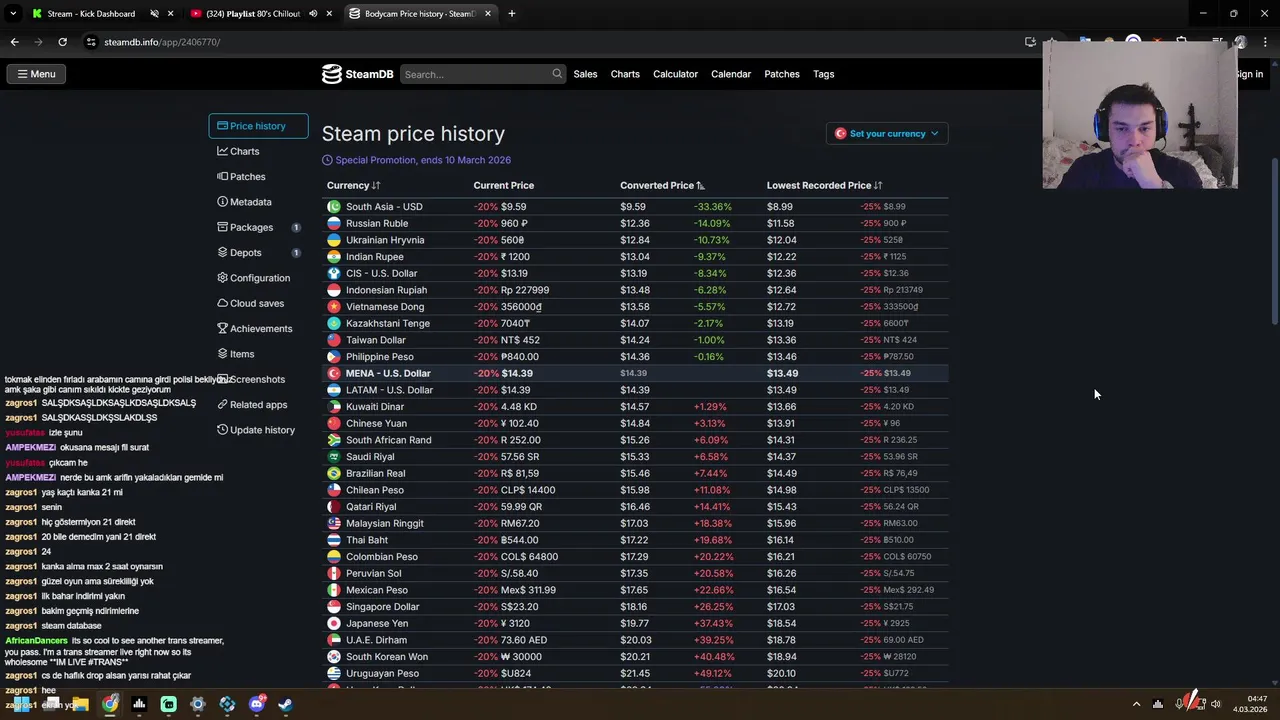Open the Charts nav link in header

(x=625, y=74)
